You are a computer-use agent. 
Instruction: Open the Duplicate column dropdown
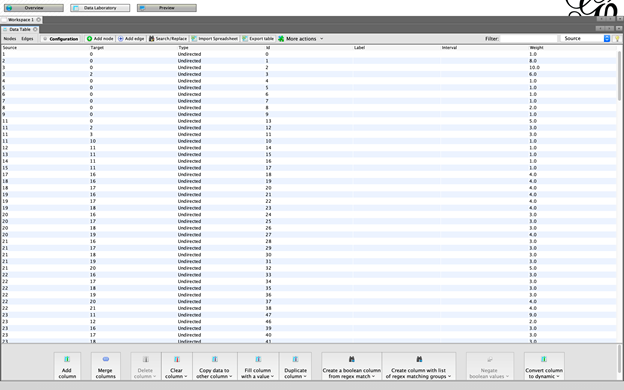[x=295, y=366]
